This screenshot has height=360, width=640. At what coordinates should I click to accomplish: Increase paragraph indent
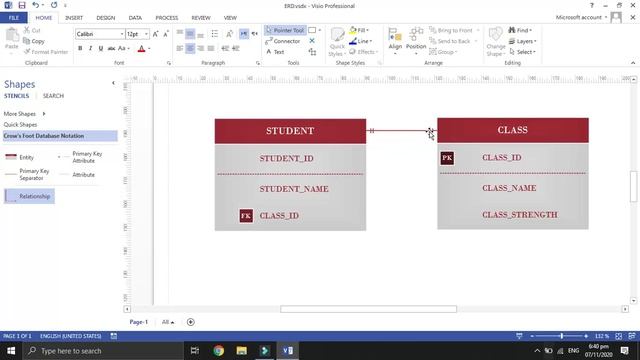236,48
